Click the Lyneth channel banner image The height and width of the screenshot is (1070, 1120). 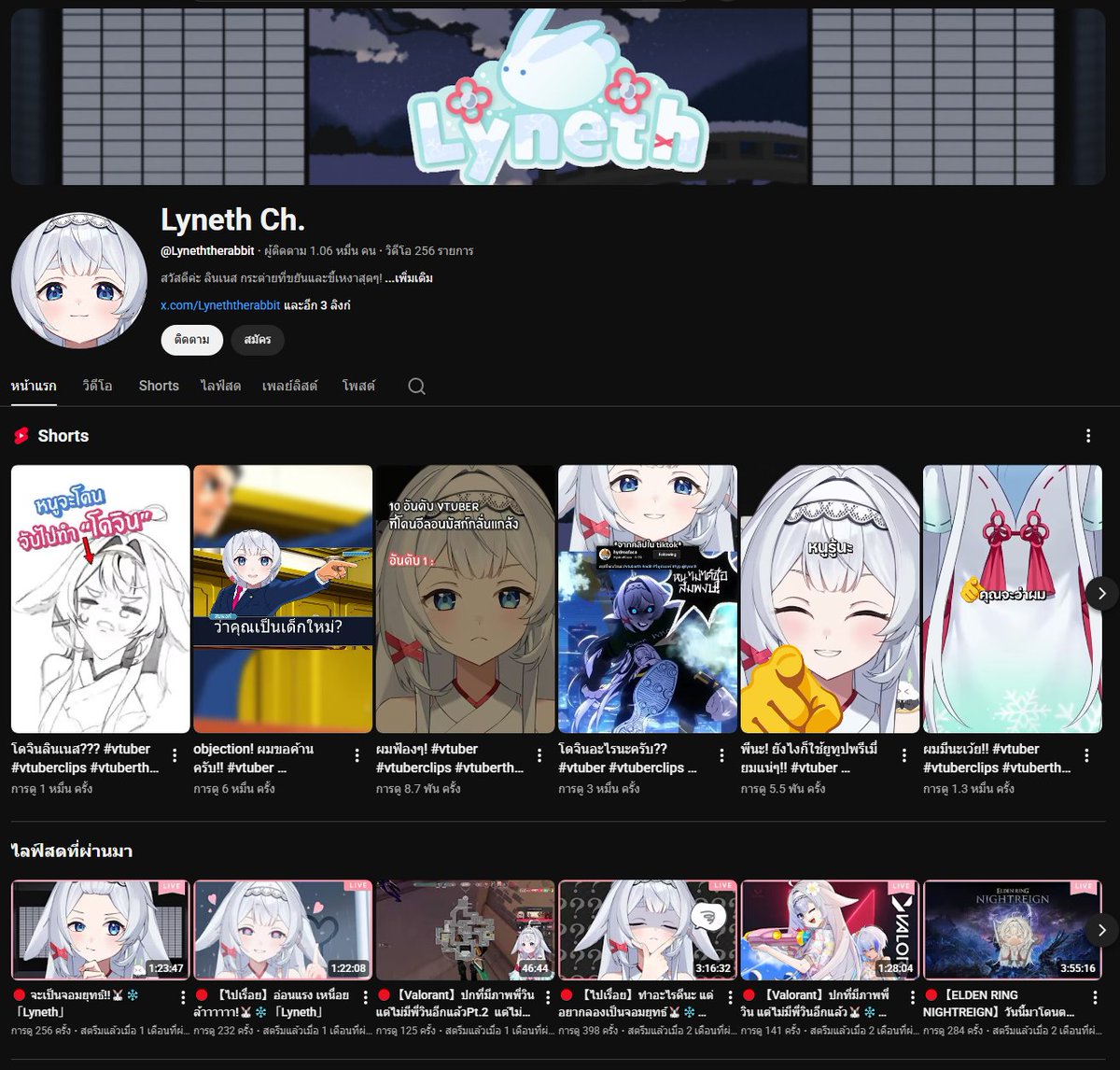coord(558,97)
